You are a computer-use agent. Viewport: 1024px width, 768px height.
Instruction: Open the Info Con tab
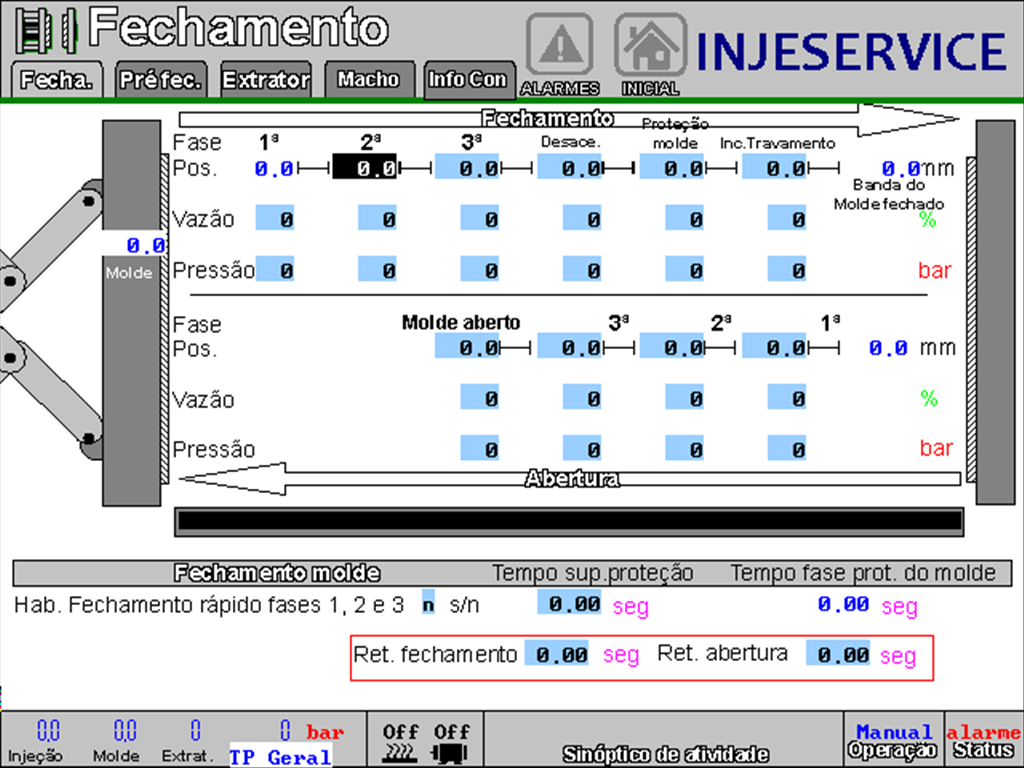coord(468,78)
